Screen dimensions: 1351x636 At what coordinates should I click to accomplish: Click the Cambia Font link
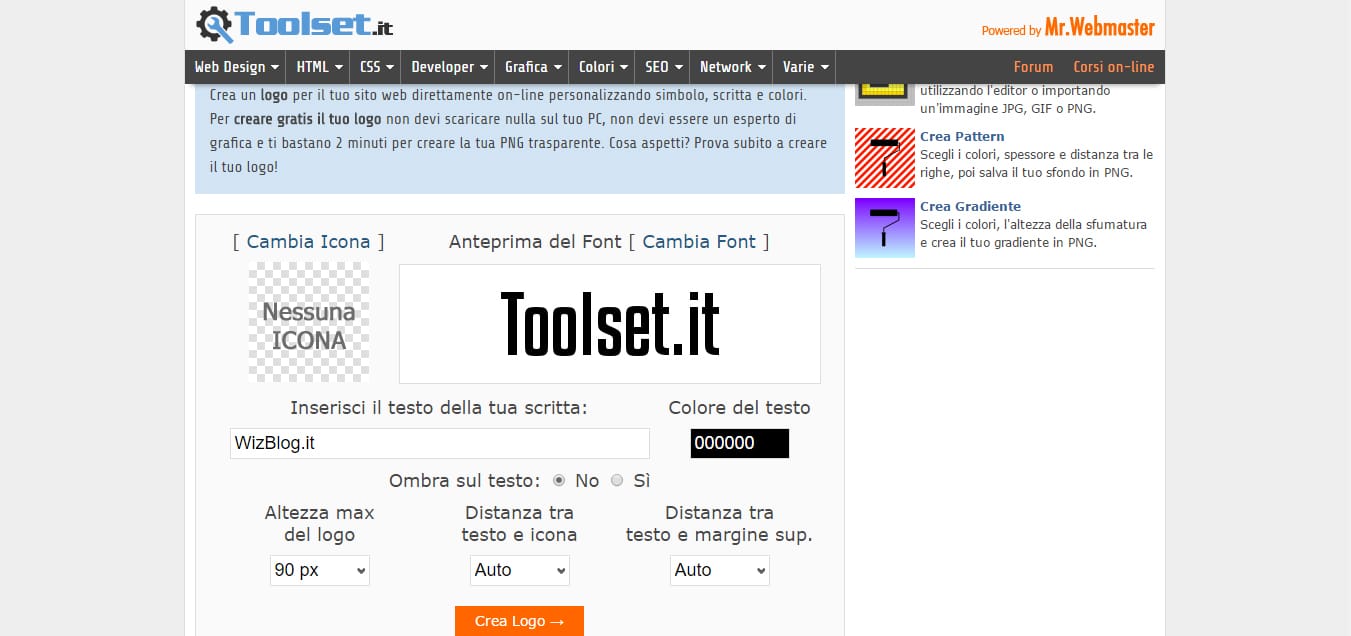click(x=699, y=241)
